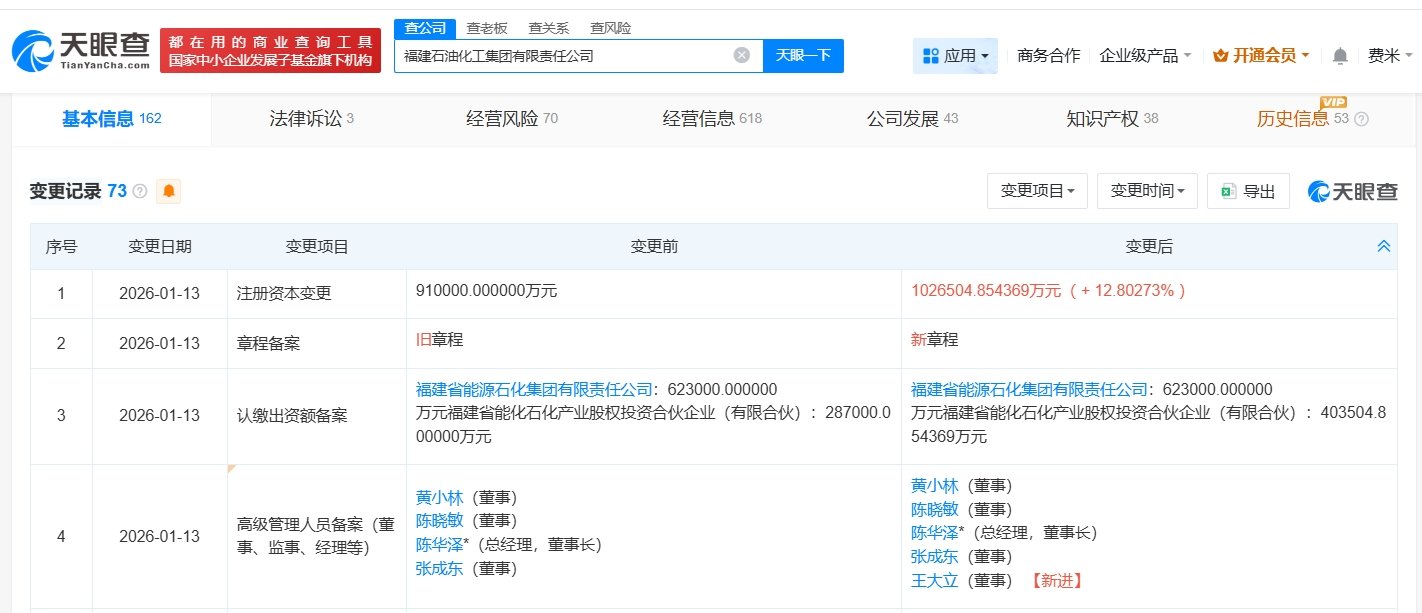
Task: Click the 天眼一下 search button
Action: pyautogui.click(x=803, y=56)
